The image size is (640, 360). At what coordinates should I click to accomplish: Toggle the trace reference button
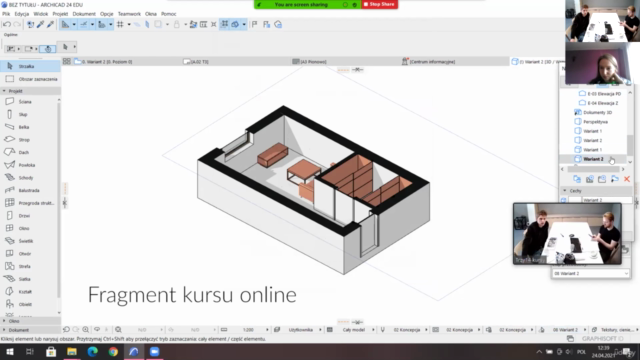click(x=158, y=24)
